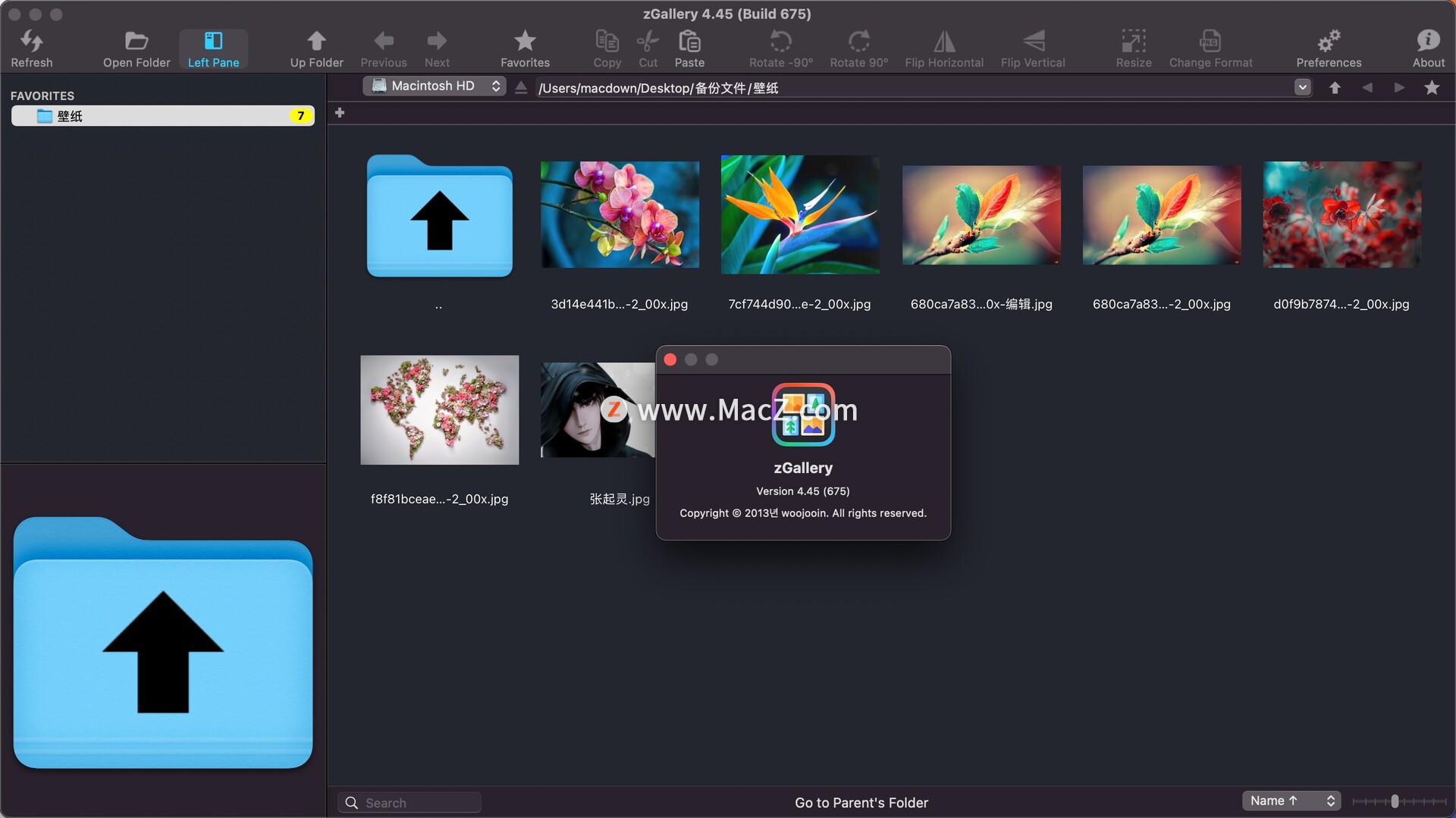This screenshot has width=1456, height=818.
Task: Click the zGallery app icon in About dialog
Action: 803,415
